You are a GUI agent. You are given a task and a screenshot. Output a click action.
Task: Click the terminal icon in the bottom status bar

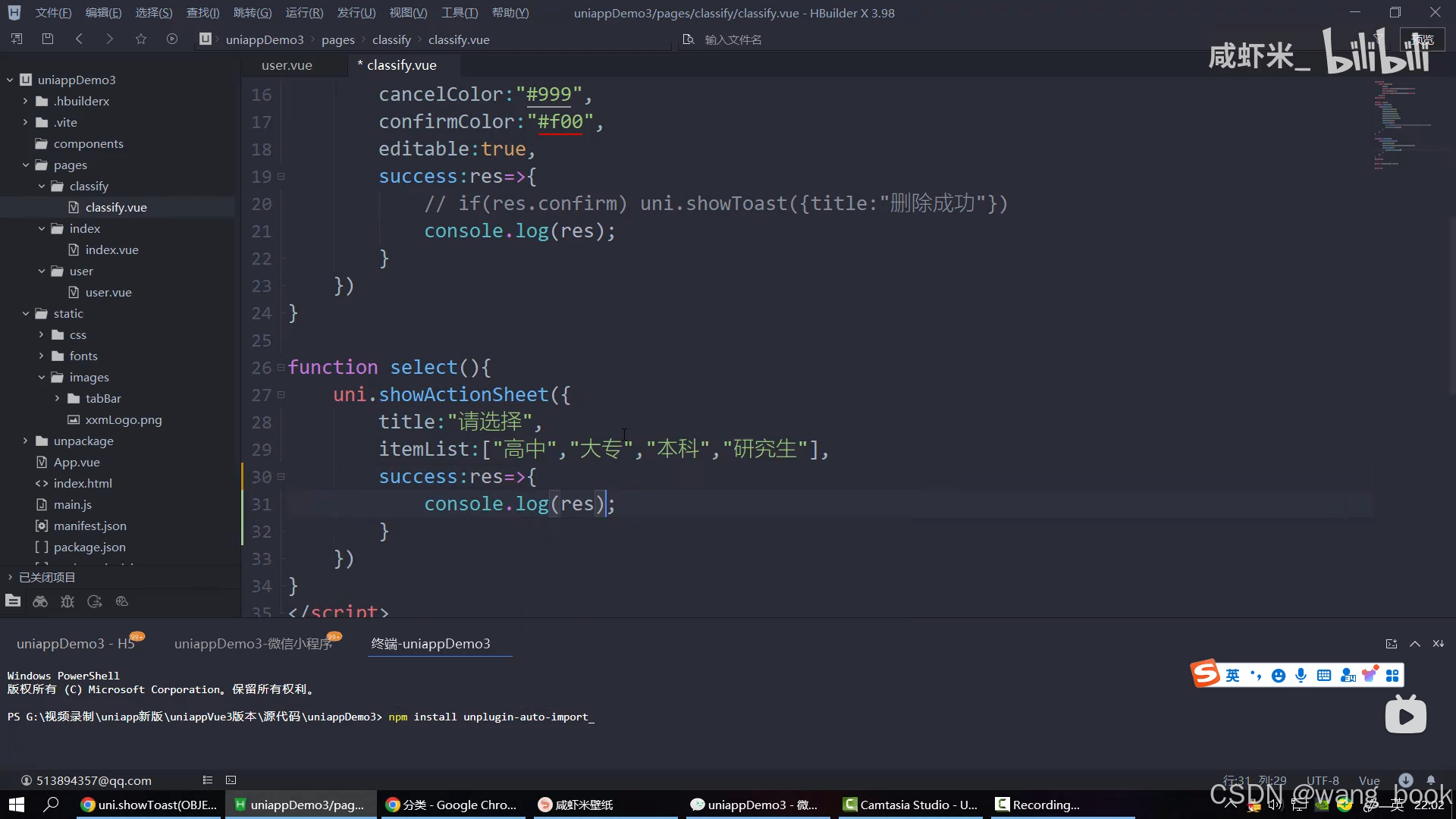(x=231, y=780)
